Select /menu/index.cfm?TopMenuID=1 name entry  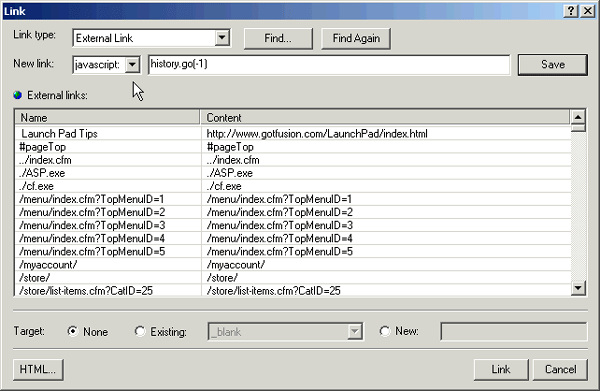click(108, 199)
